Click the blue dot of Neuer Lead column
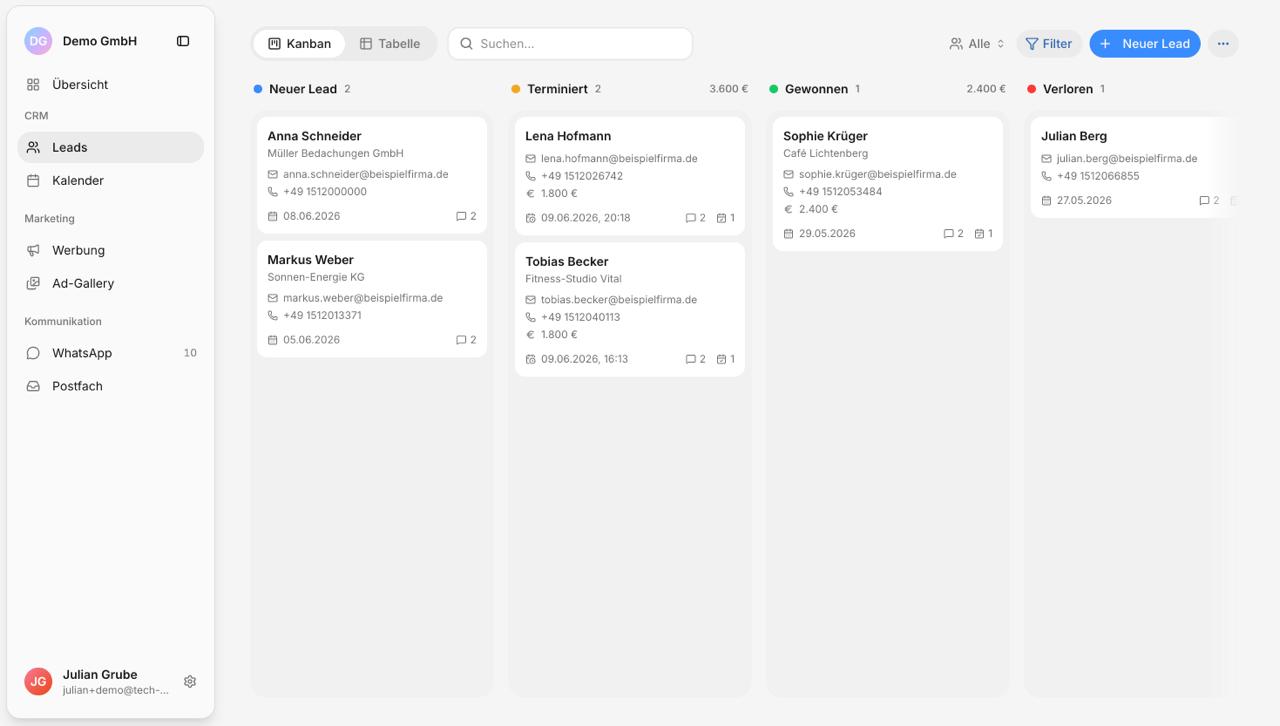This screenshot has height=726, width=1280. [x=258, y=89]
